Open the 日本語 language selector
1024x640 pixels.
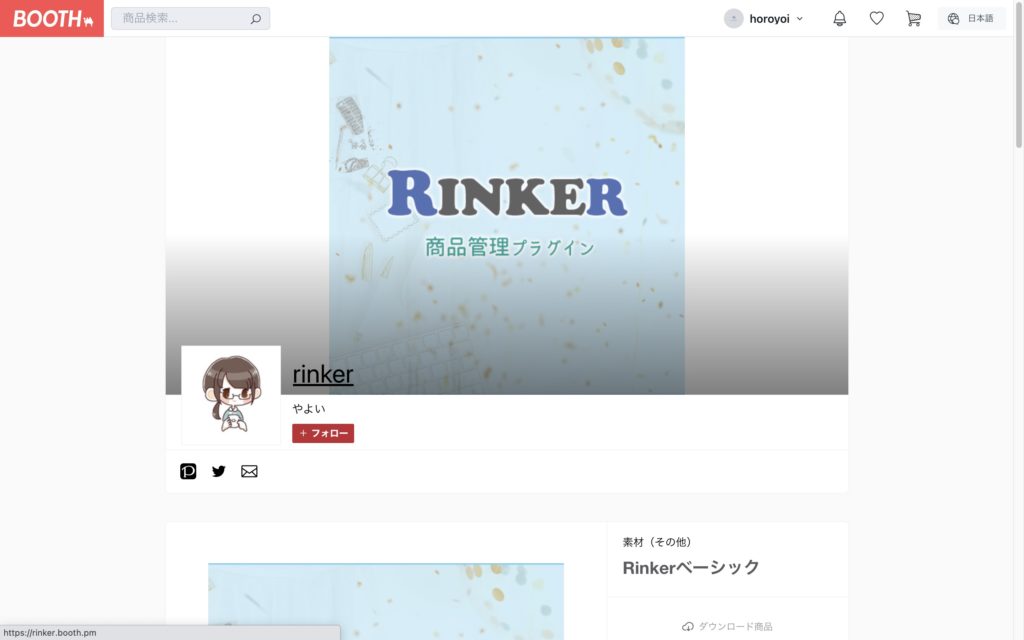coord(972,18)
